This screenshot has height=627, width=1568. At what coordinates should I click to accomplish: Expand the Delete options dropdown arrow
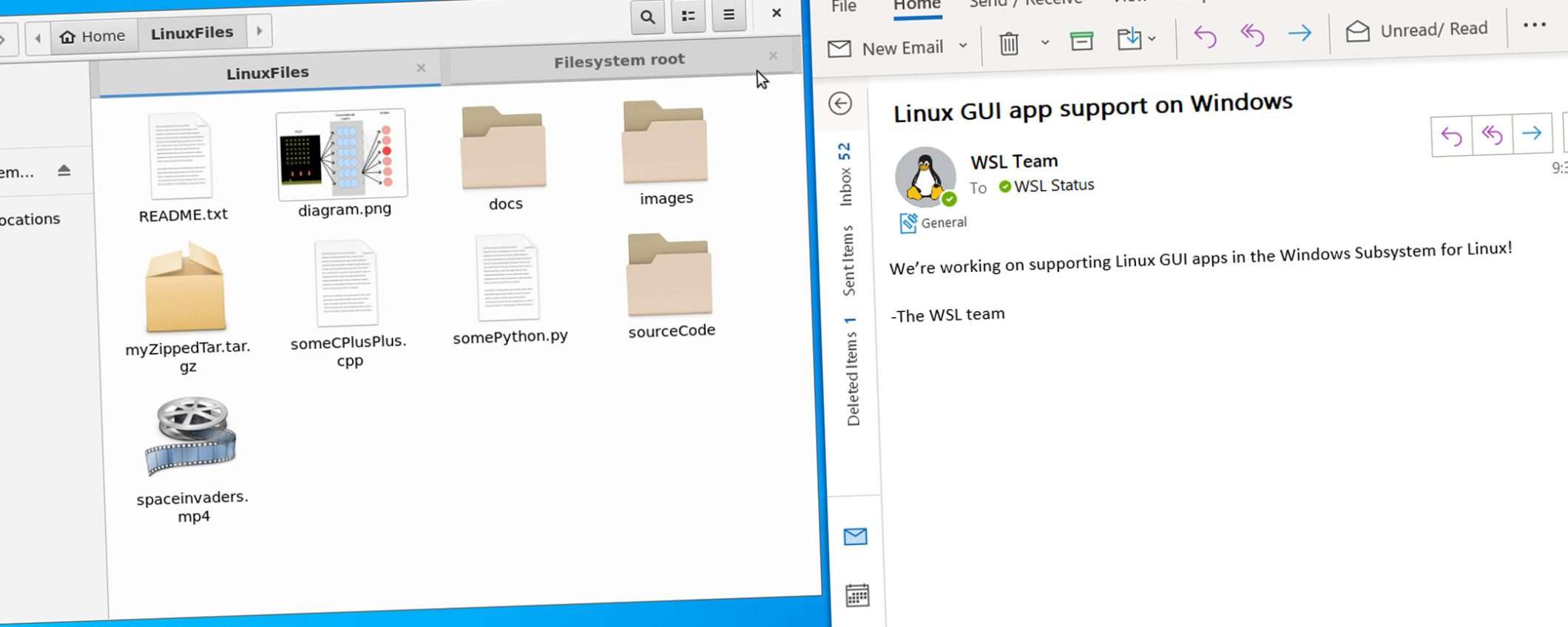coord(1044,42)
